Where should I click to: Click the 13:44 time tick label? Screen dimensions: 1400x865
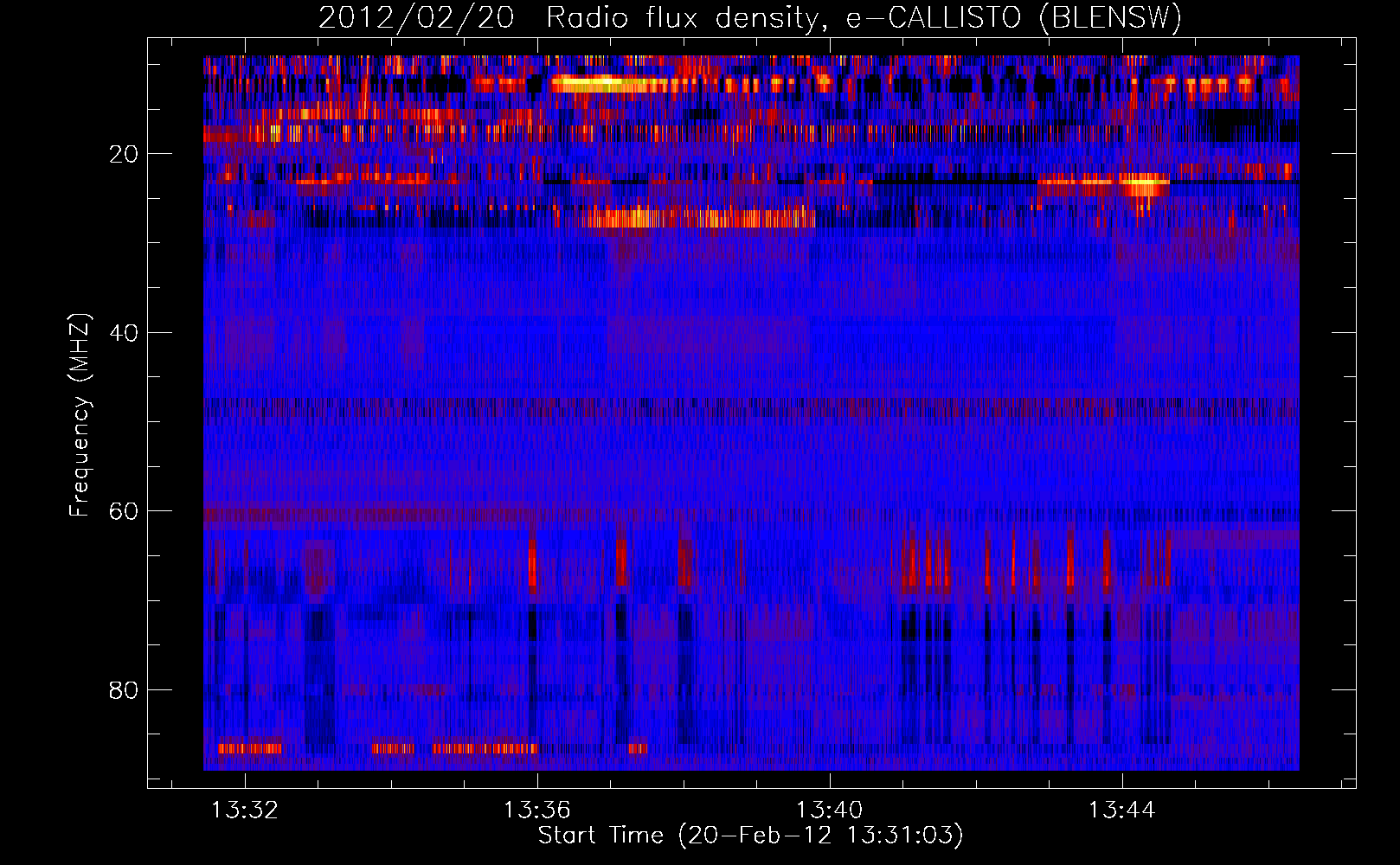pos(1122,811)
